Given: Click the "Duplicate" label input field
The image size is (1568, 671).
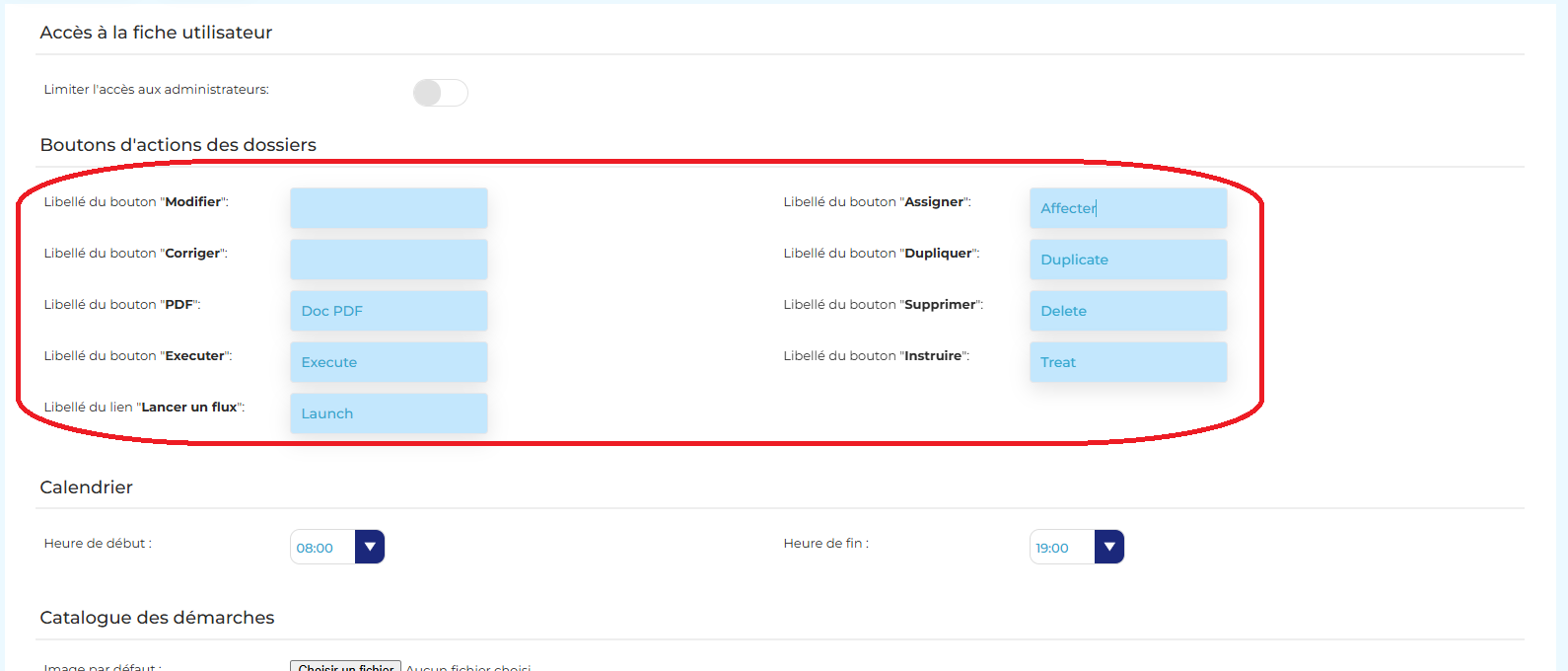Looking at the screenshot, I should 1128,260.
